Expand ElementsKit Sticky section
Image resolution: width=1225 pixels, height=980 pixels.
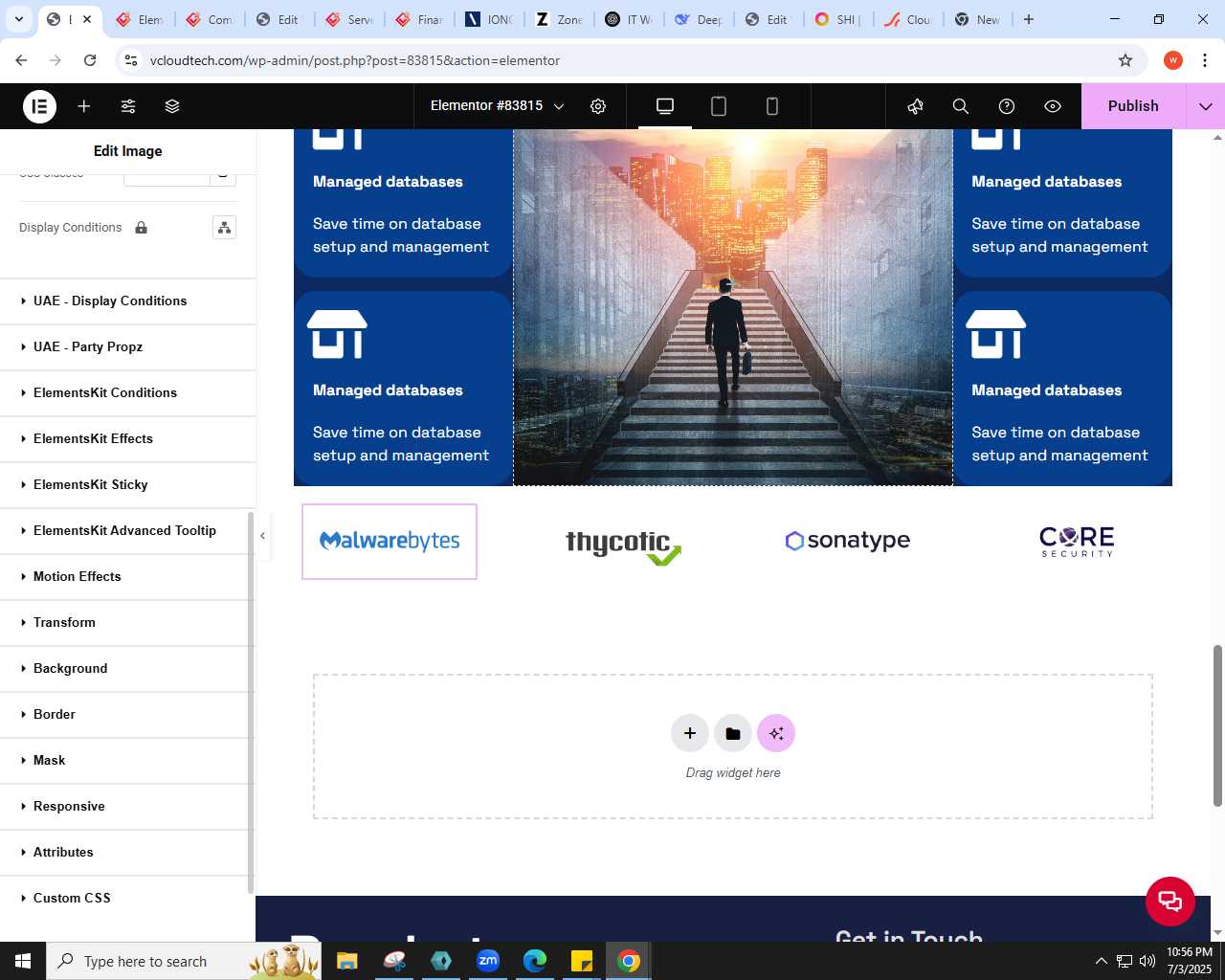click(128, 484)
